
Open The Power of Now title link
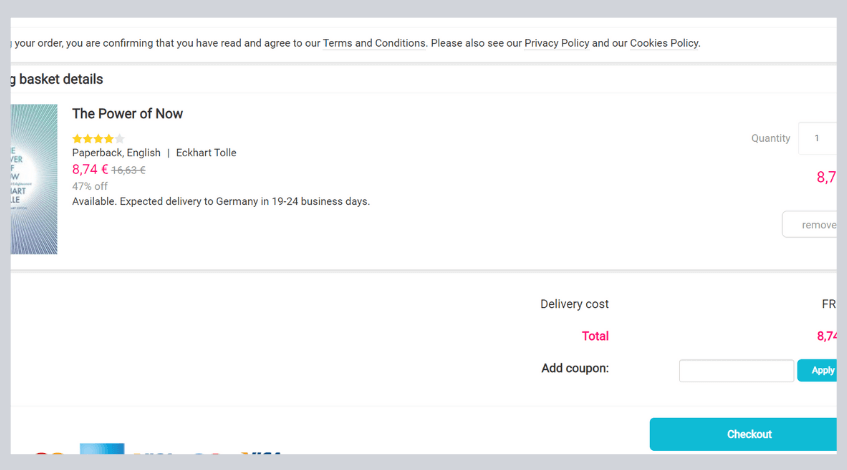[127, 114]
